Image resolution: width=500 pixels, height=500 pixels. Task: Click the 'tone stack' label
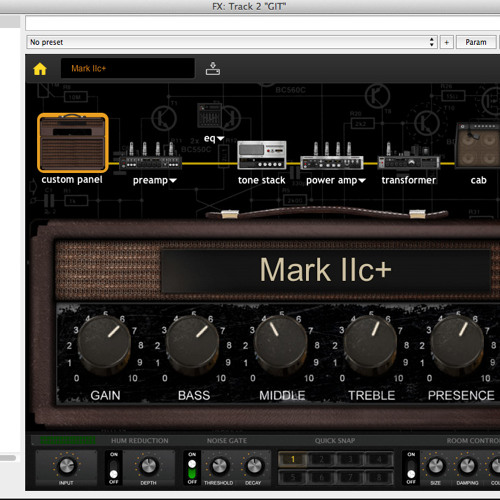point(262,180)
